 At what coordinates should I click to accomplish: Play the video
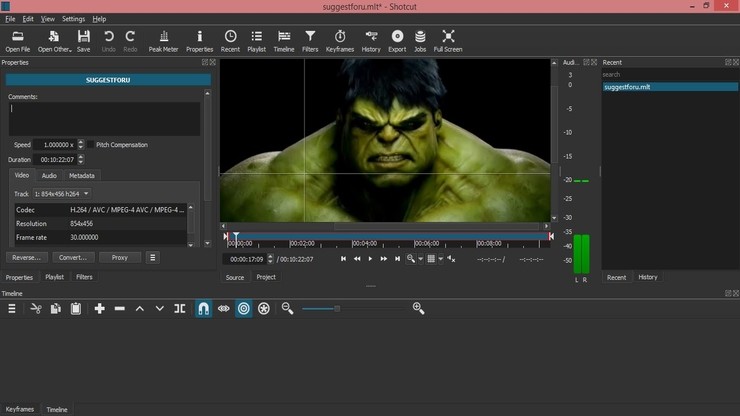point(370,259)
